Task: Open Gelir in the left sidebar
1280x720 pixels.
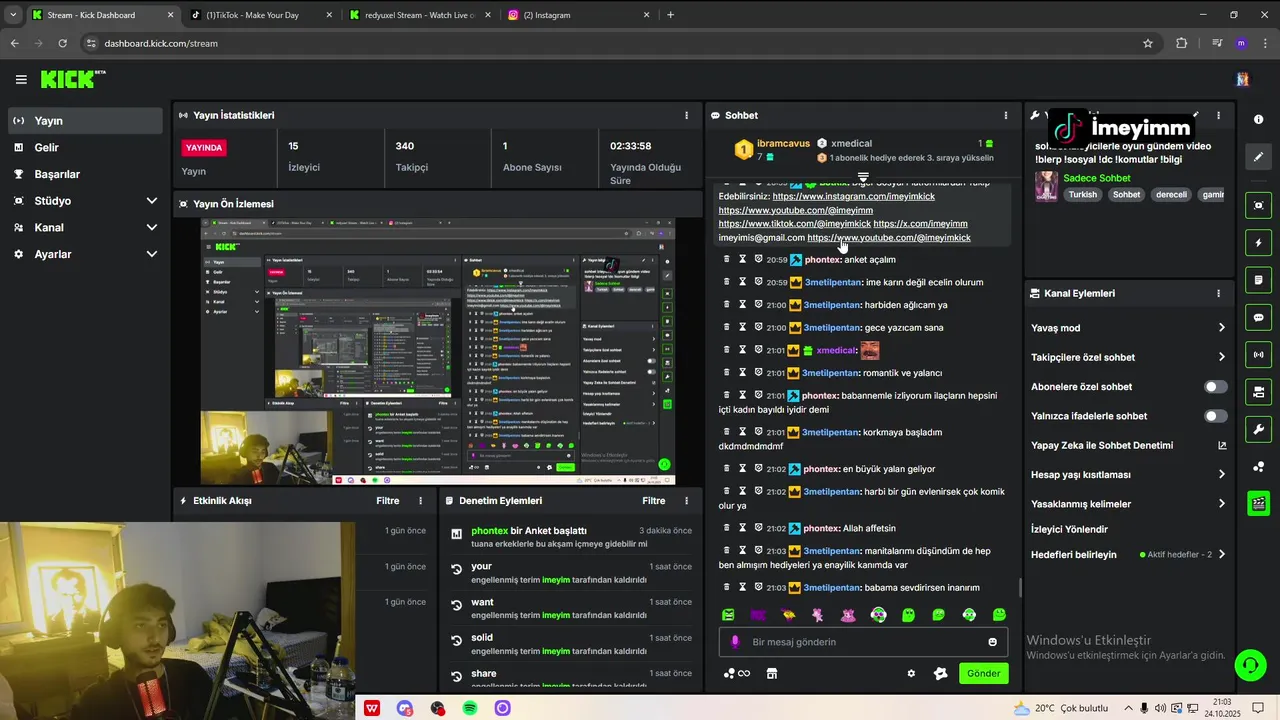Action: click(86, 148)
